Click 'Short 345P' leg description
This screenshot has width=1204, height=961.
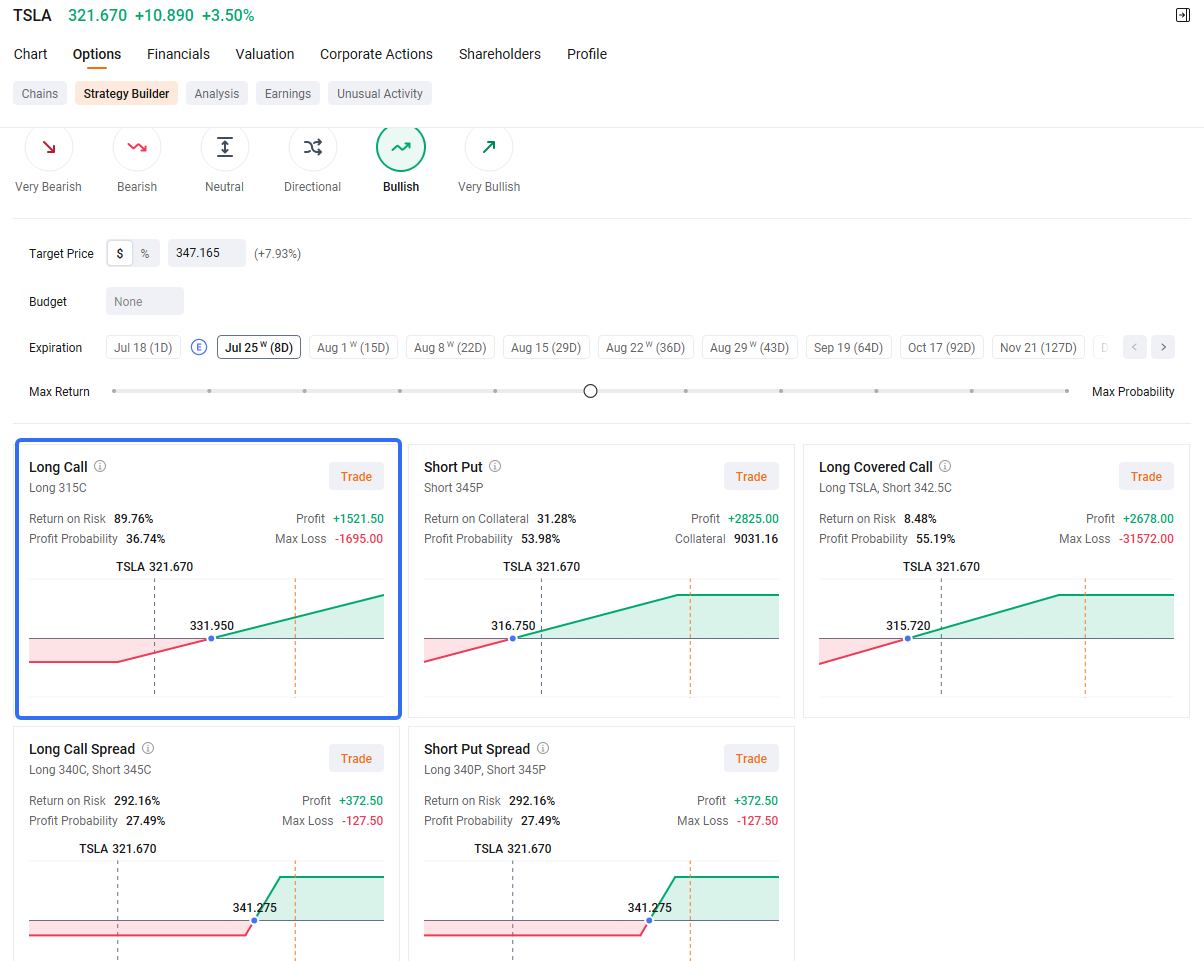point(453,488)
